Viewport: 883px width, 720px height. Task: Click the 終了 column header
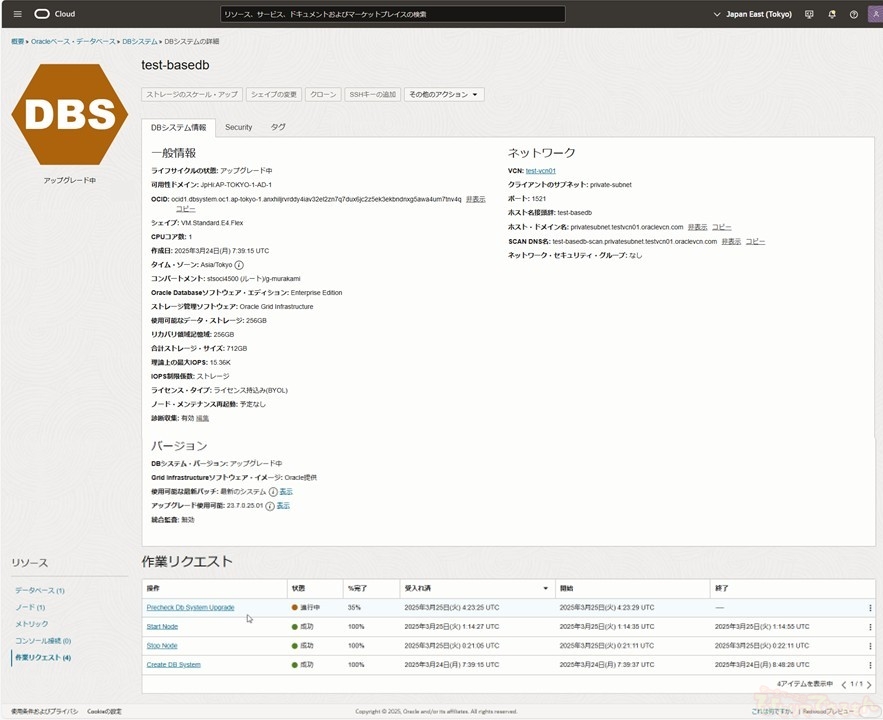pos(792,589)
